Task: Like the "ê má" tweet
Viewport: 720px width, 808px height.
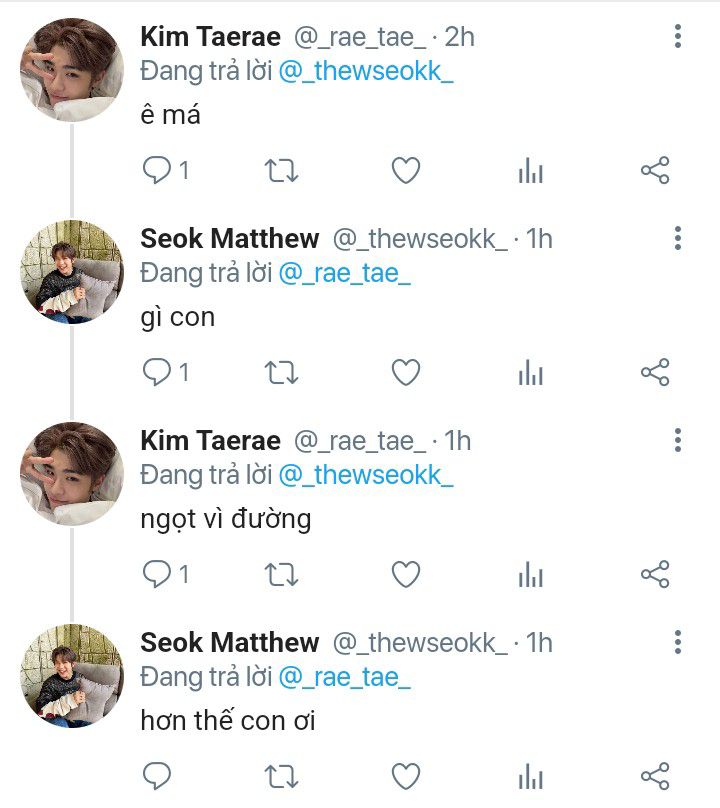Action: 406,171
